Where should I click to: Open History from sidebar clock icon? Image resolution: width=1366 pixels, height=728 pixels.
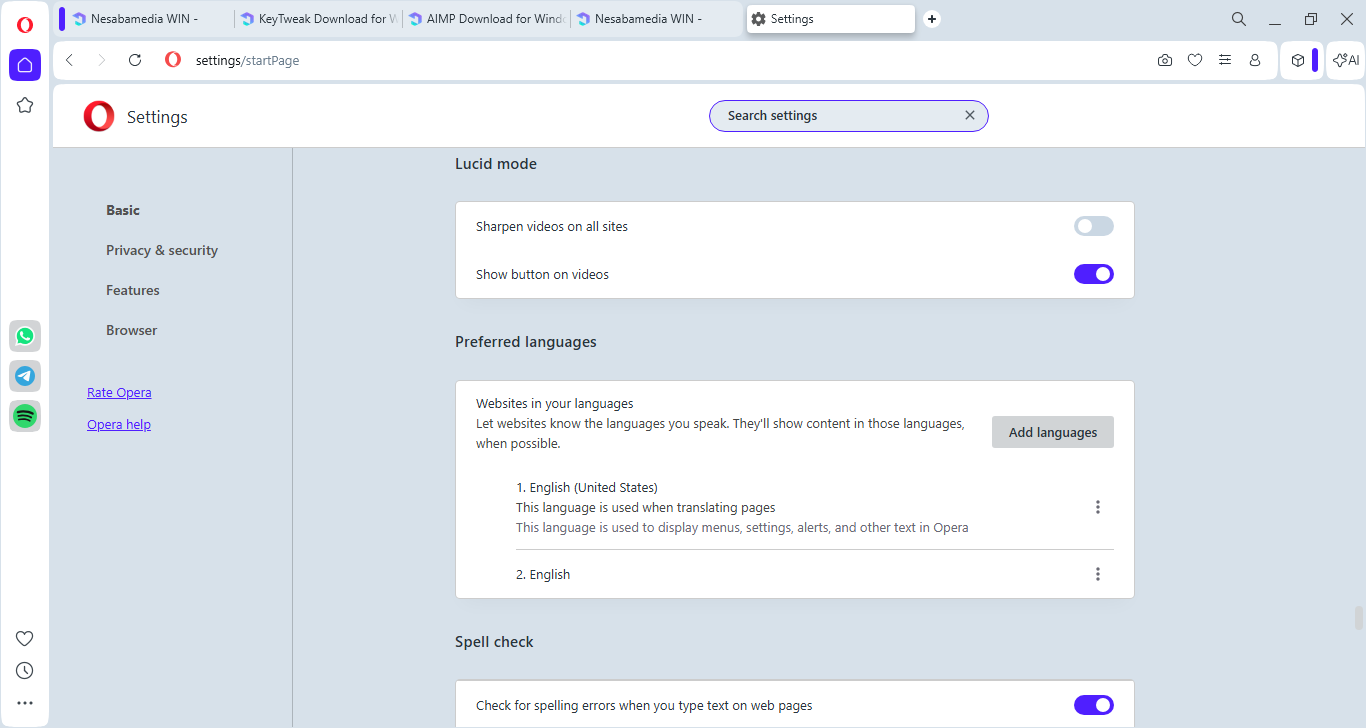(x=25, y=671)
